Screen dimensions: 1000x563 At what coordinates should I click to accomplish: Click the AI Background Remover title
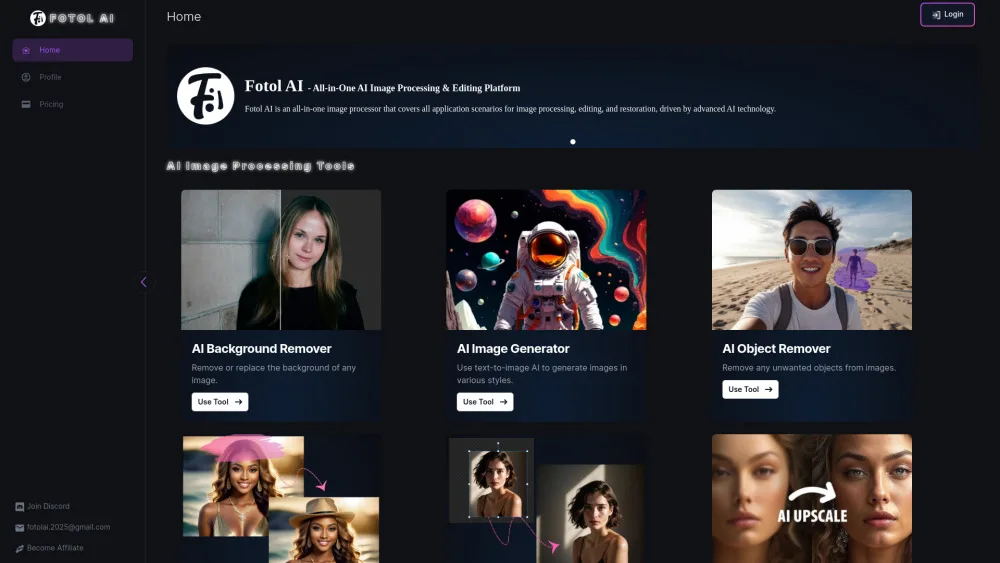pos(261,349)
